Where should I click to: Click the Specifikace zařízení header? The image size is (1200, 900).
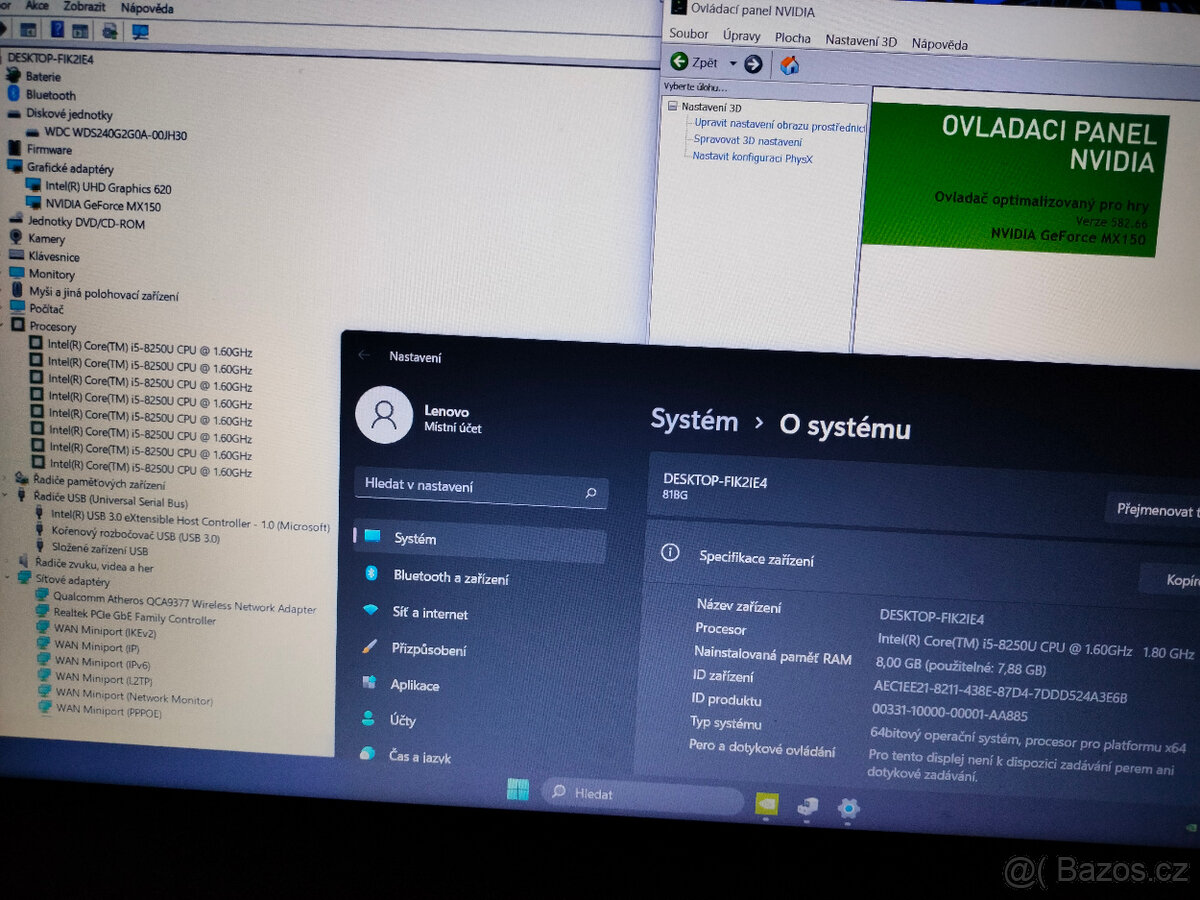[x=757, y=559]
